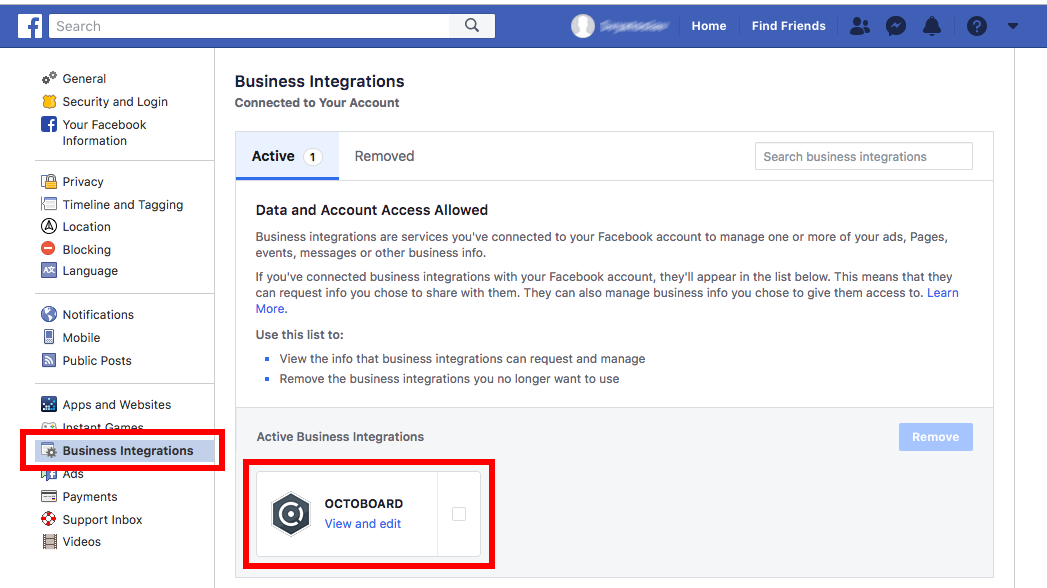
Task: Click the Business Integrations gear icon
Action: point(49,451)
